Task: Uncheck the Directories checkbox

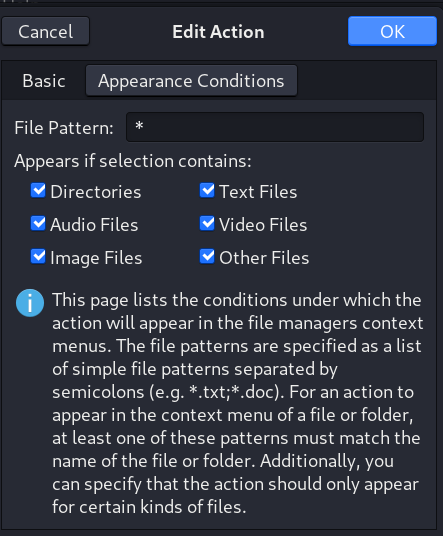Action: [38, 191]
